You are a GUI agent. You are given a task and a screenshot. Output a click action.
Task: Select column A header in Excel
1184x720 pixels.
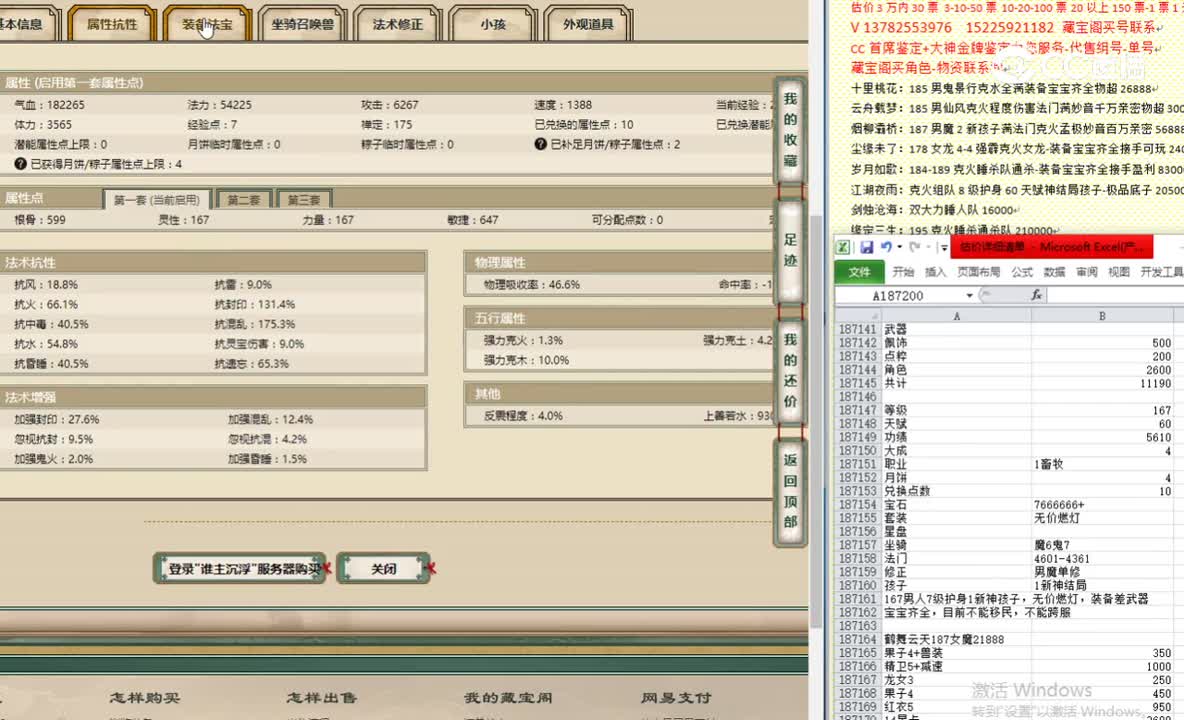coord(956,316)
